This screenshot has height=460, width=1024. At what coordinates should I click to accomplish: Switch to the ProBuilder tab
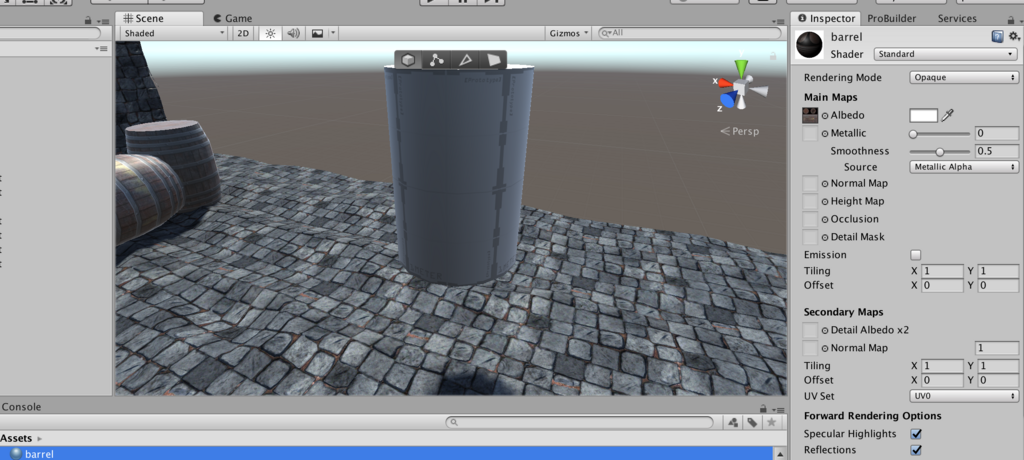tap(893, 18)
